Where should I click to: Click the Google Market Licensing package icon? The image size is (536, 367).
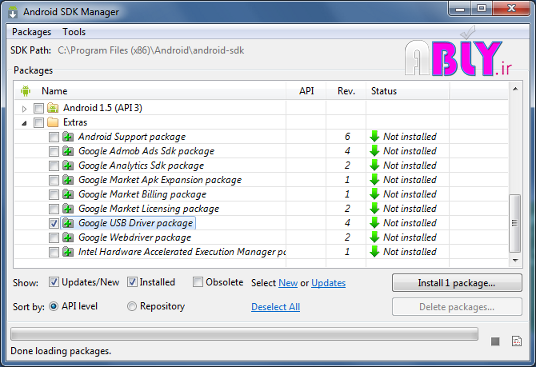pyautogui.click(x=68, y=208)
